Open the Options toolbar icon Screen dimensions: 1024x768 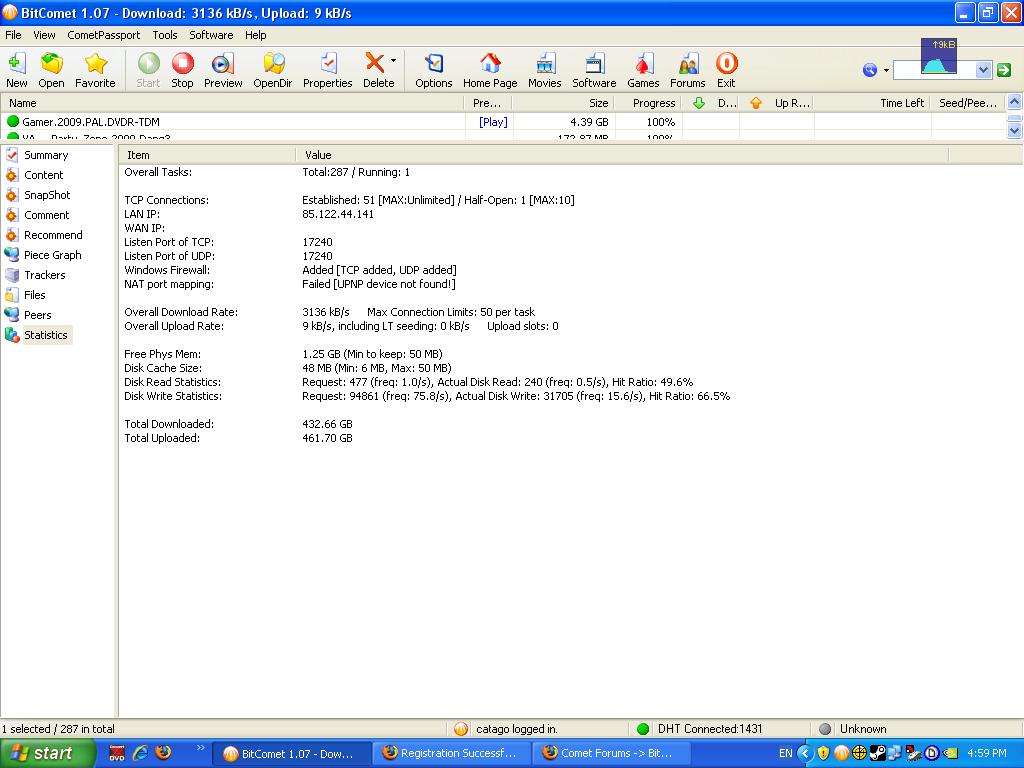tap(434, 63)
